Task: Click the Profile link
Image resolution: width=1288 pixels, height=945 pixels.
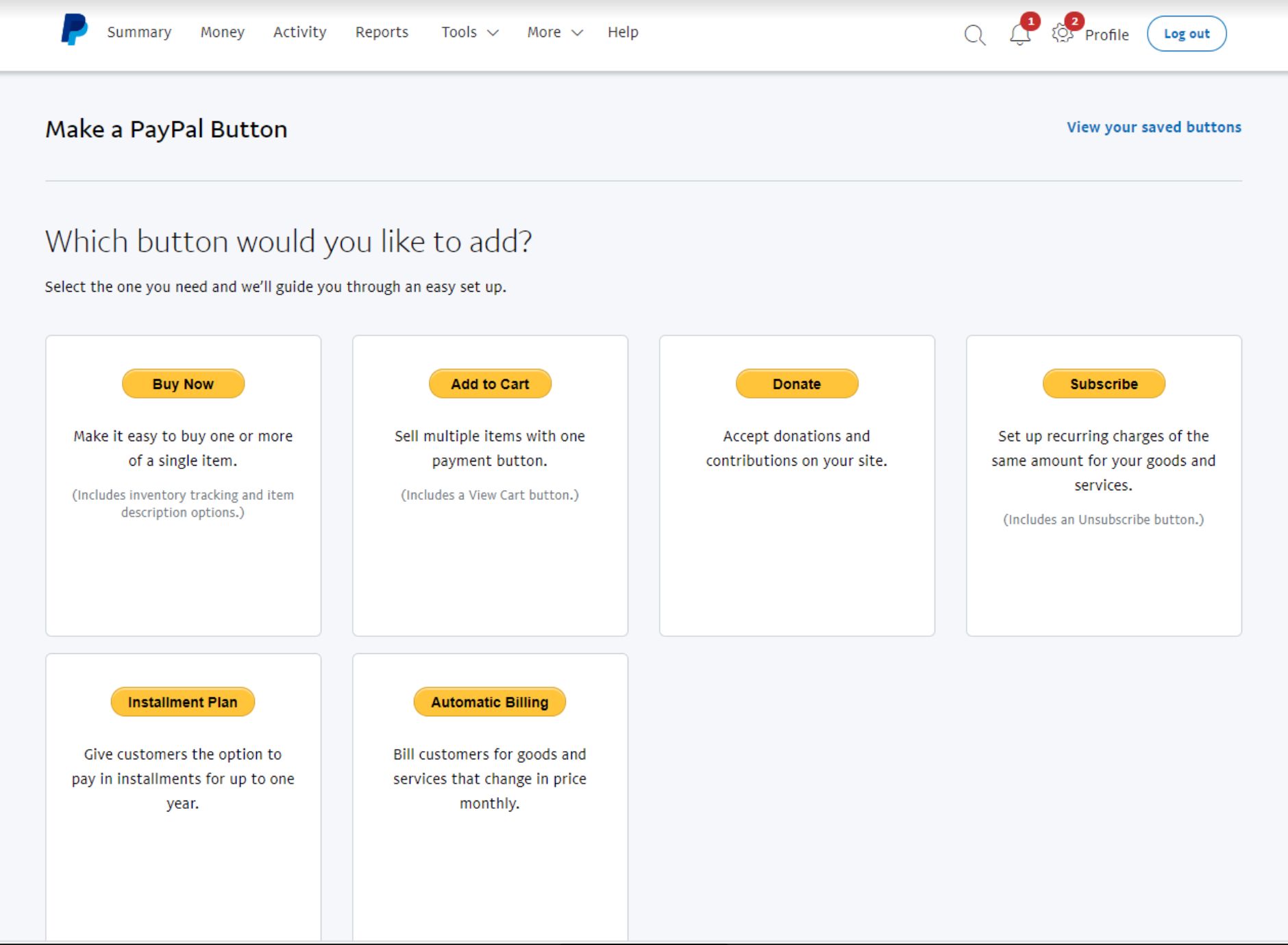Action: tap(1106, 35)
